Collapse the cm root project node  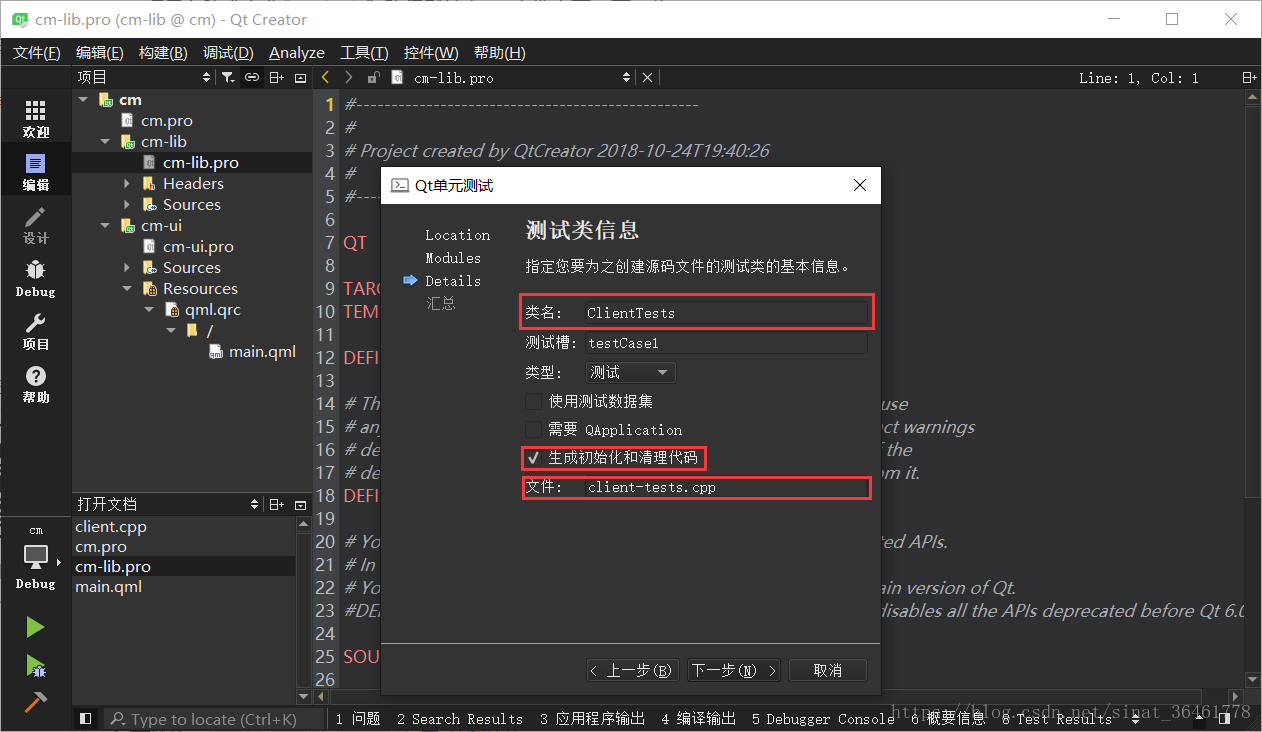click(x=84, y=100)
